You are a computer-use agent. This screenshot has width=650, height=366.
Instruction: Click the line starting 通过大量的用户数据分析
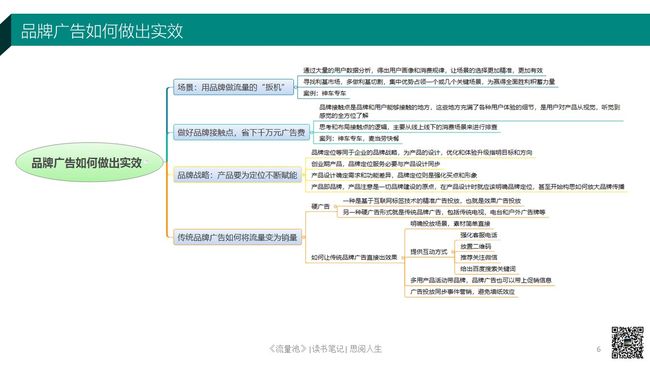click(x=423, y=70)
